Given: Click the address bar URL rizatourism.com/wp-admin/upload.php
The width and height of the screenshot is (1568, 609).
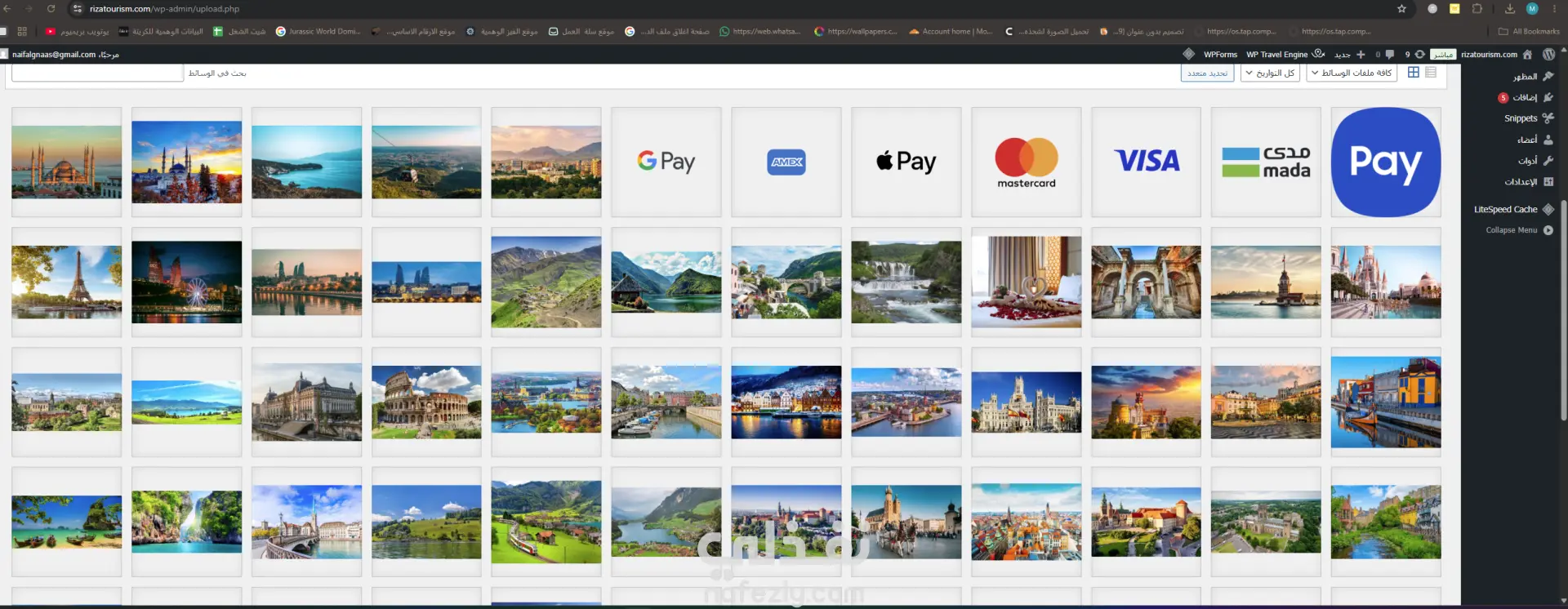Looking at the screenshot, I should [164, 9].
